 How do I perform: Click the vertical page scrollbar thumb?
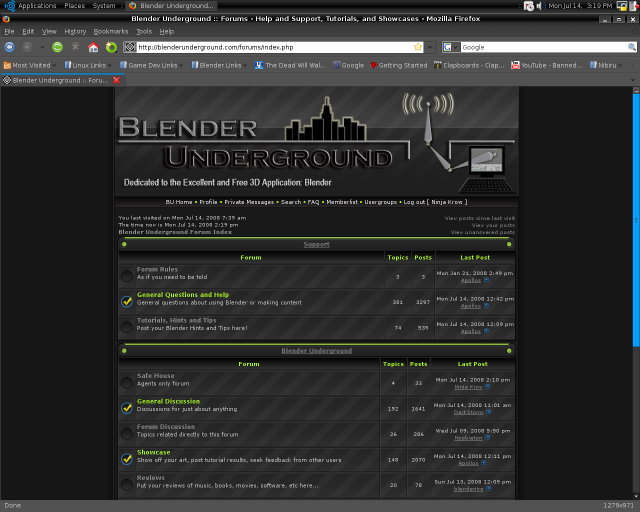pos(636,220)
